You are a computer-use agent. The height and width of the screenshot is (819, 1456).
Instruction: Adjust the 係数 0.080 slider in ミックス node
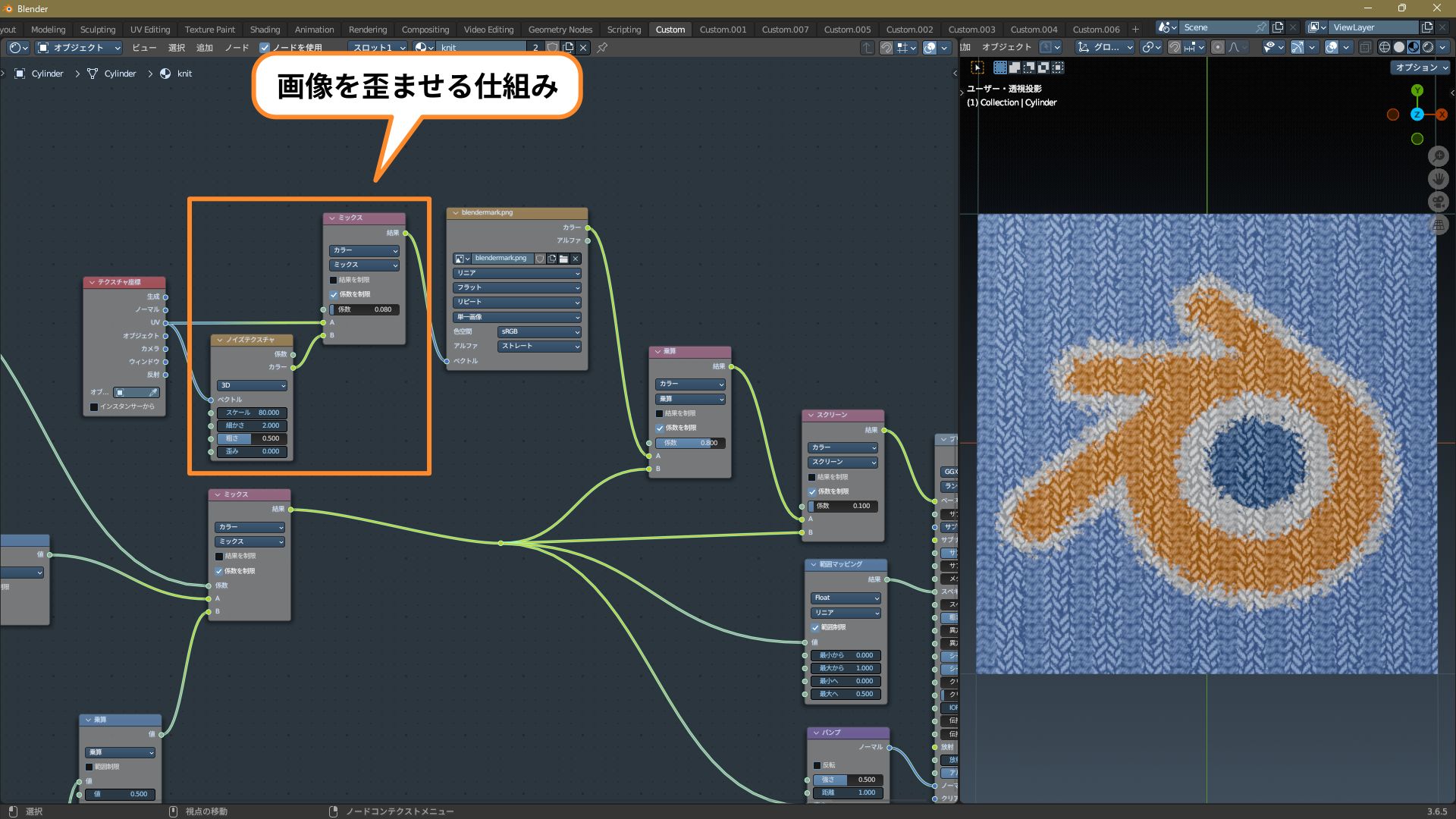click(x=364, y=309)
